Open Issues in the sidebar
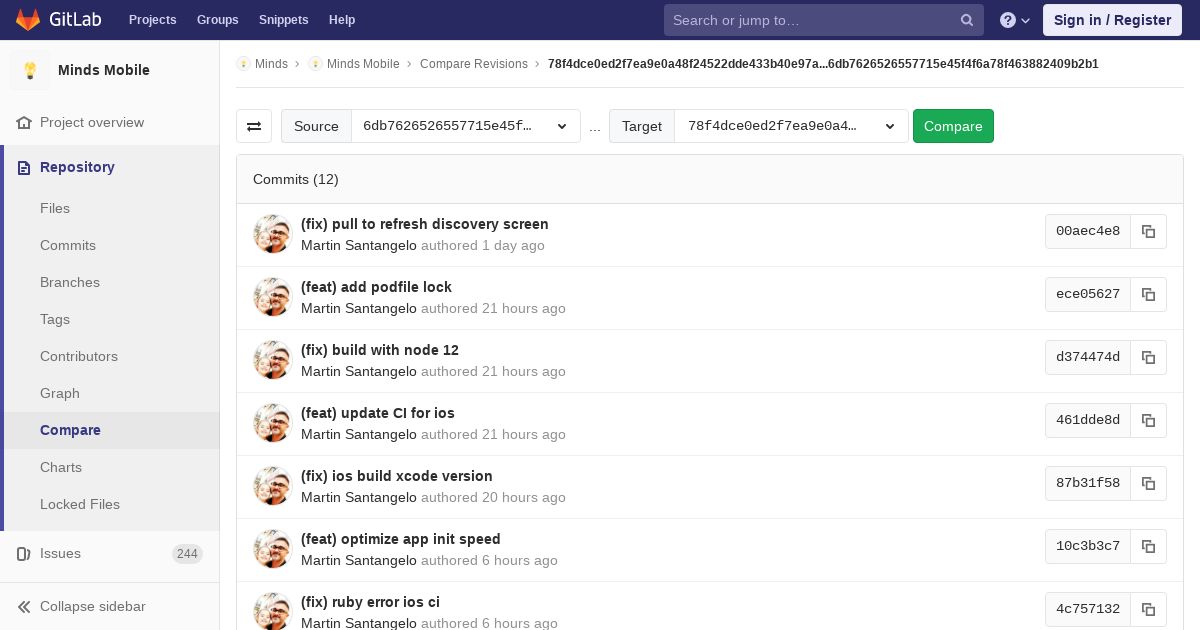 coord(60,553)
